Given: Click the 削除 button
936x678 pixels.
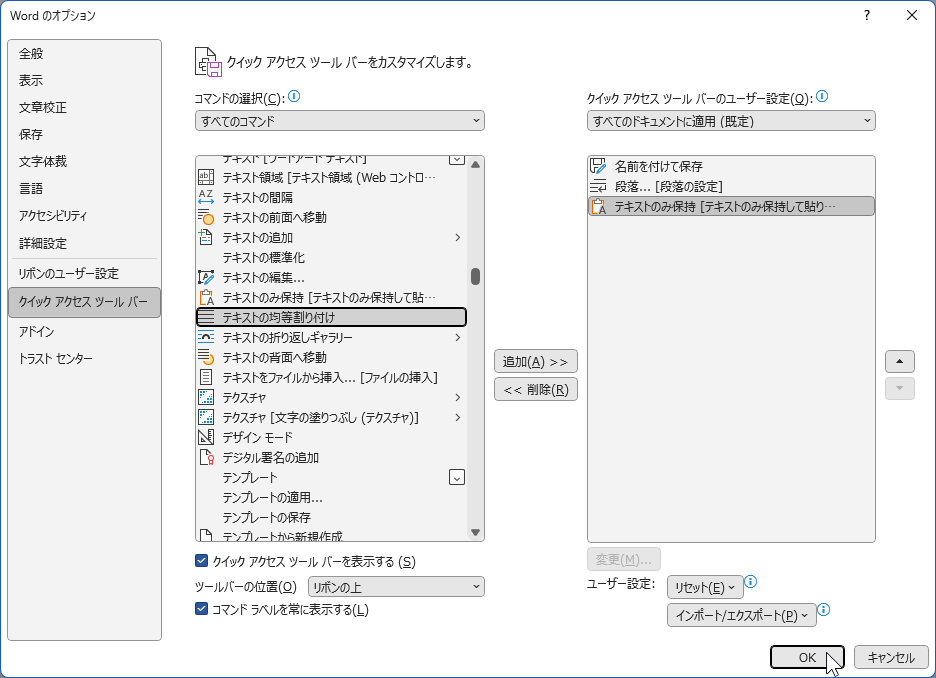Looking at the screenshot, I should pyautogui.click(x=535, y=390).
